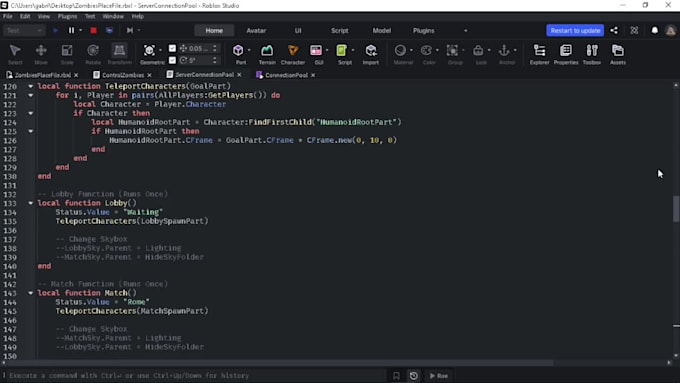Click the step forward control
The image size is (680, 383).
click(x=130, y=30)
